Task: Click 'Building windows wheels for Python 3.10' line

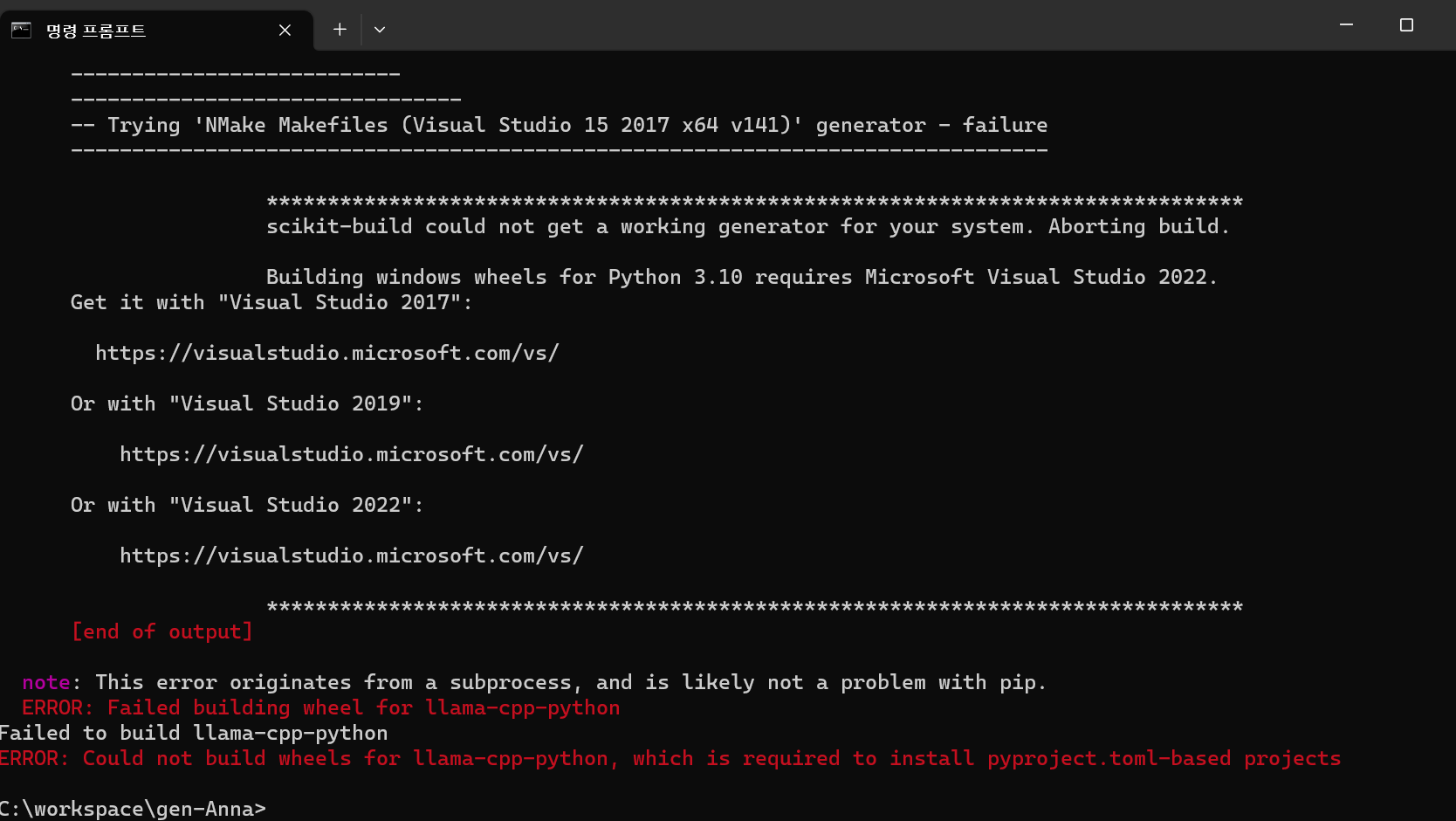Action: click(x=742, y=277)
